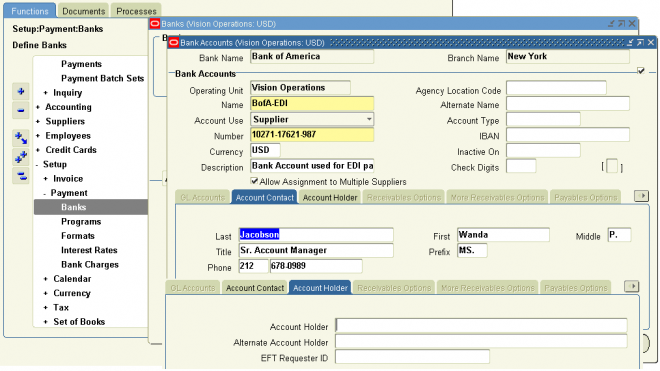Select the lower Account Contact tab

coord(255,288)
